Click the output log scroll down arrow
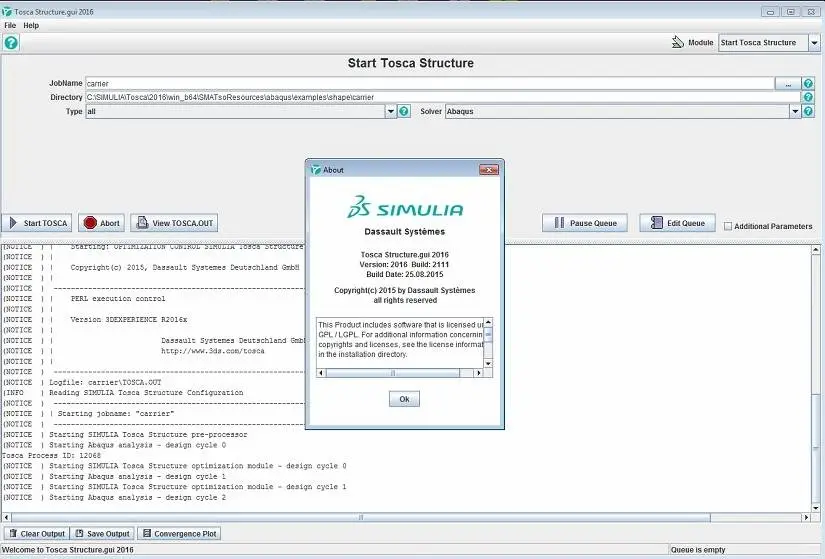Viewport: 825px width, 559px height. pyautogui.click(x=816, y=508)
